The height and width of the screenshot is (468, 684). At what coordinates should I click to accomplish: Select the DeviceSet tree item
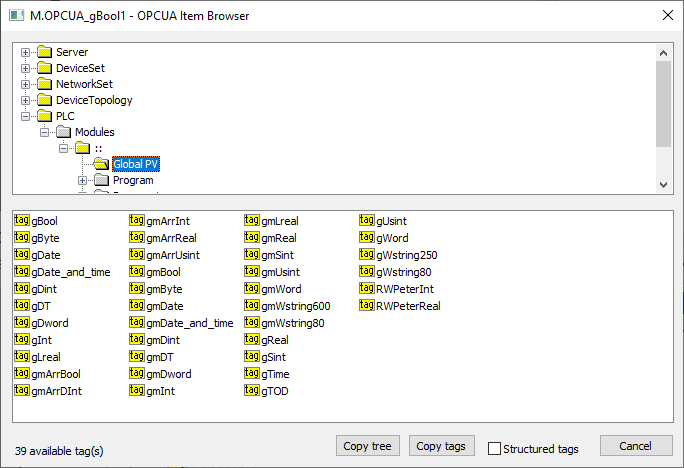80,68
